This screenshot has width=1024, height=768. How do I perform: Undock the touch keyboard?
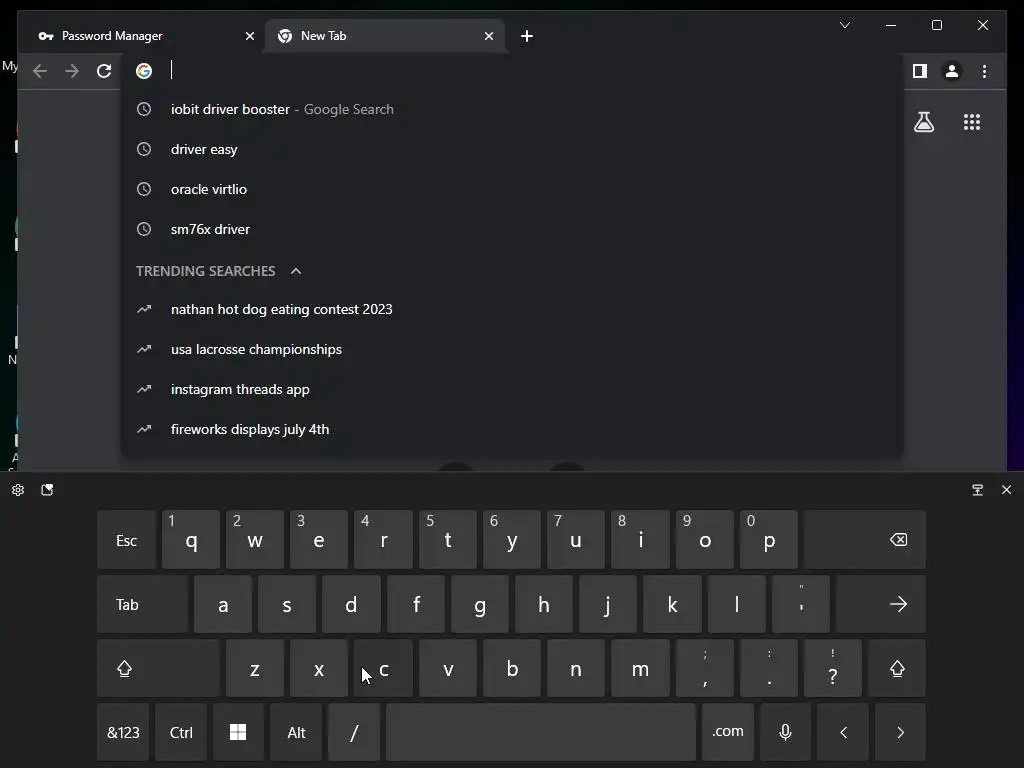977,490
